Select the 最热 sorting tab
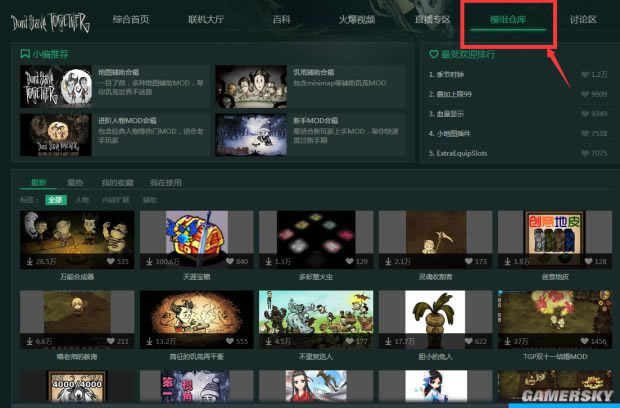This screenshot has width=620, height=408. [75, 183]
